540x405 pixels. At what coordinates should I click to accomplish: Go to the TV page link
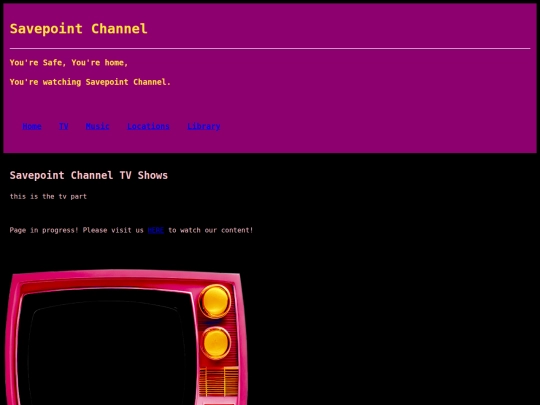(63, 126)
